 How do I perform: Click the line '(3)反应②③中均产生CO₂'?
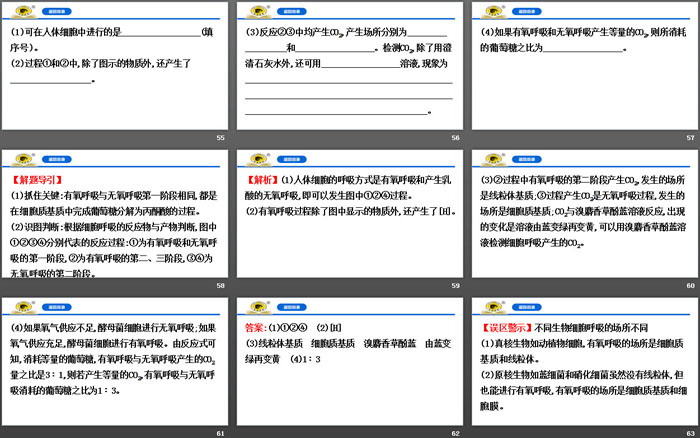click(x=346, y=32)
